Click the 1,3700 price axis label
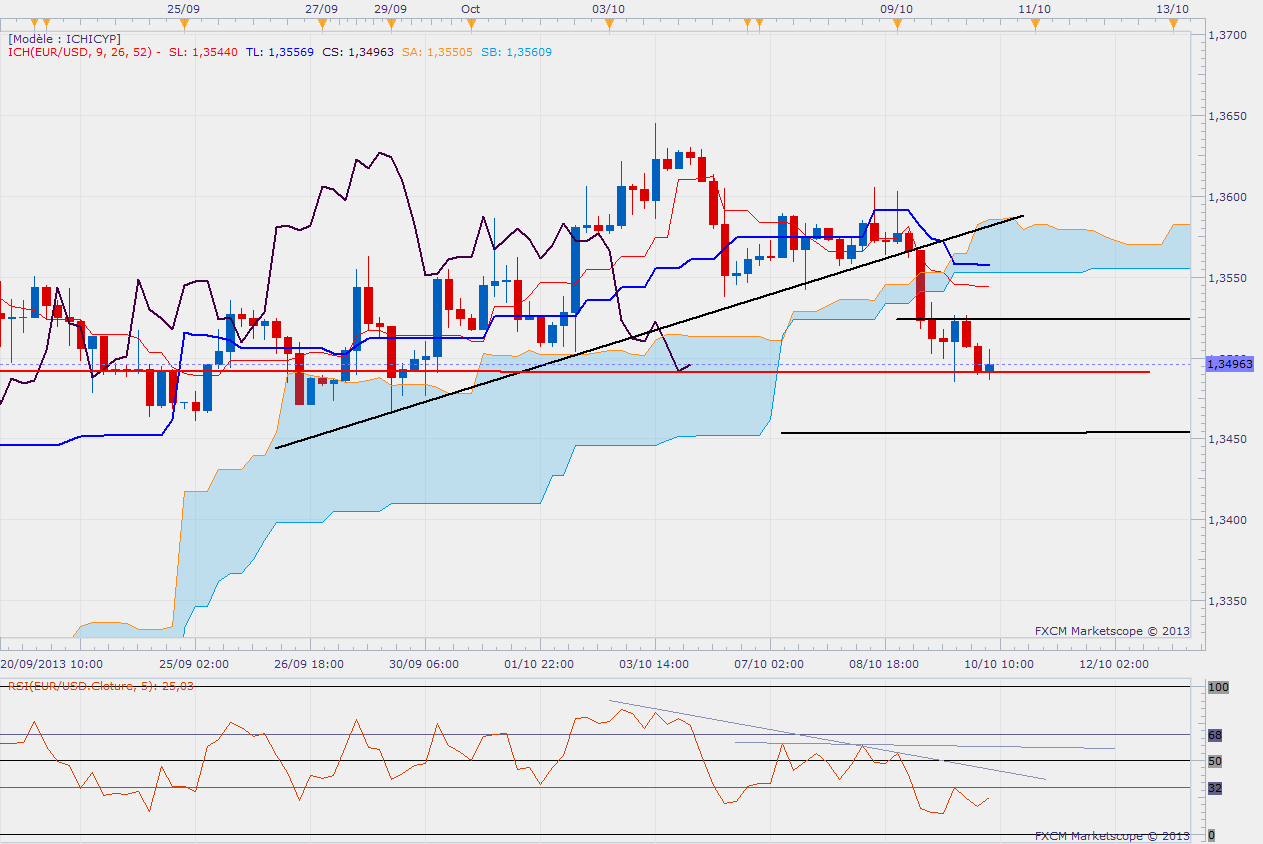 tap(1227, 35)
